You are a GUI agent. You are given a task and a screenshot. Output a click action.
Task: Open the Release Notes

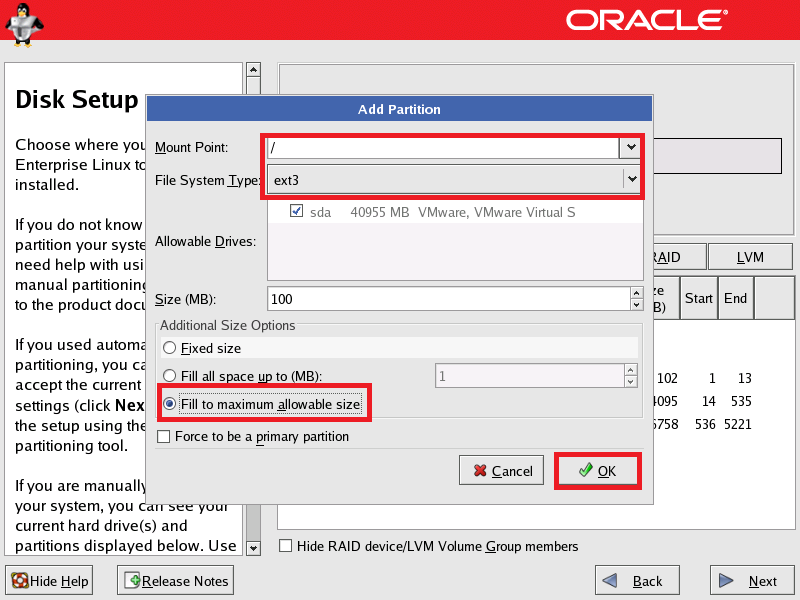point(176,581)
